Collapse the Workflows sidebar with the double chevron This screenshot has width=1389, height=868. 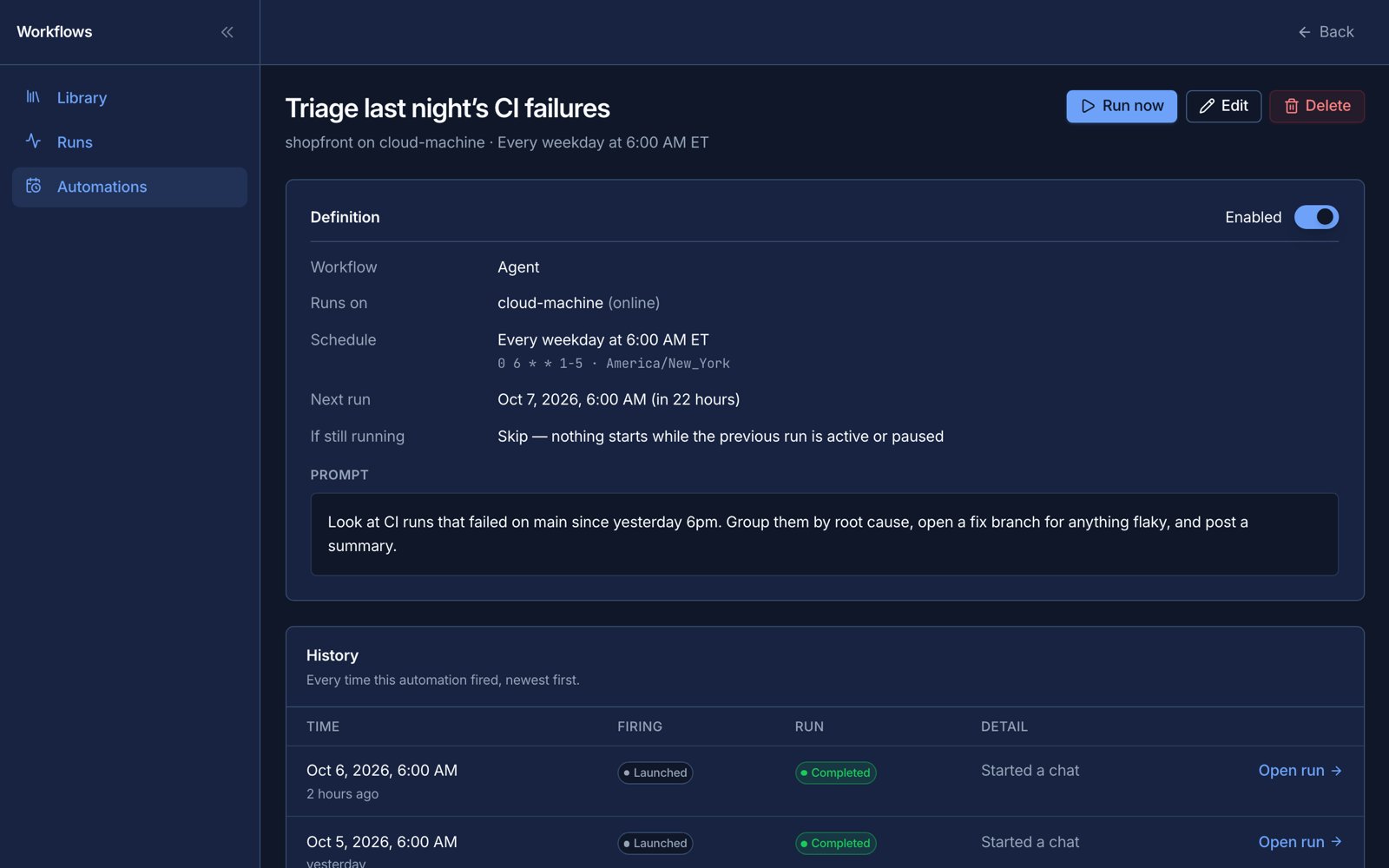tap(227, 32)
